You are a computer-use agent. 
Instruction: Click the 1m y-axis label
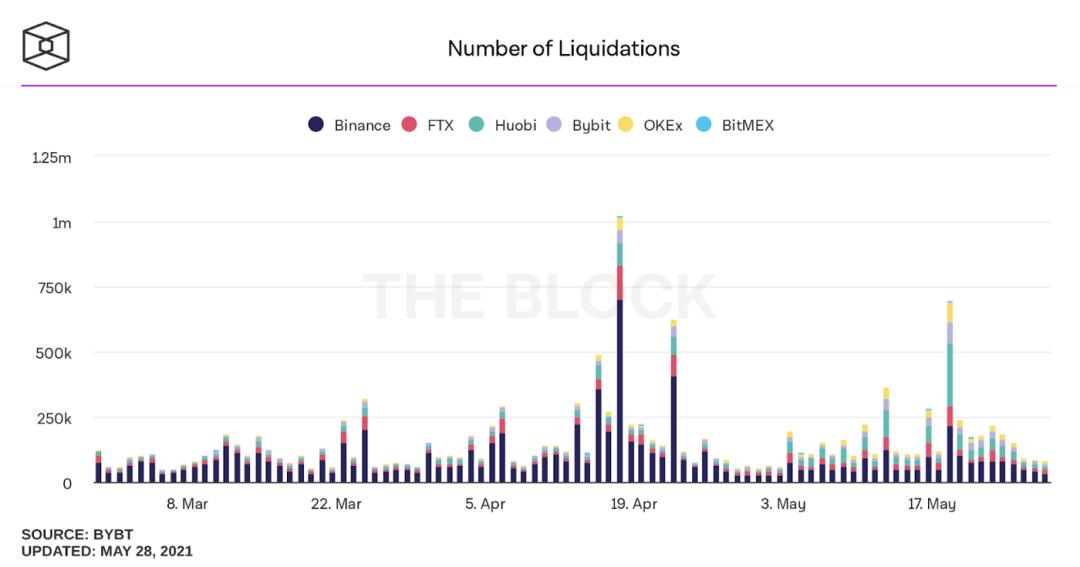(62, 223)
